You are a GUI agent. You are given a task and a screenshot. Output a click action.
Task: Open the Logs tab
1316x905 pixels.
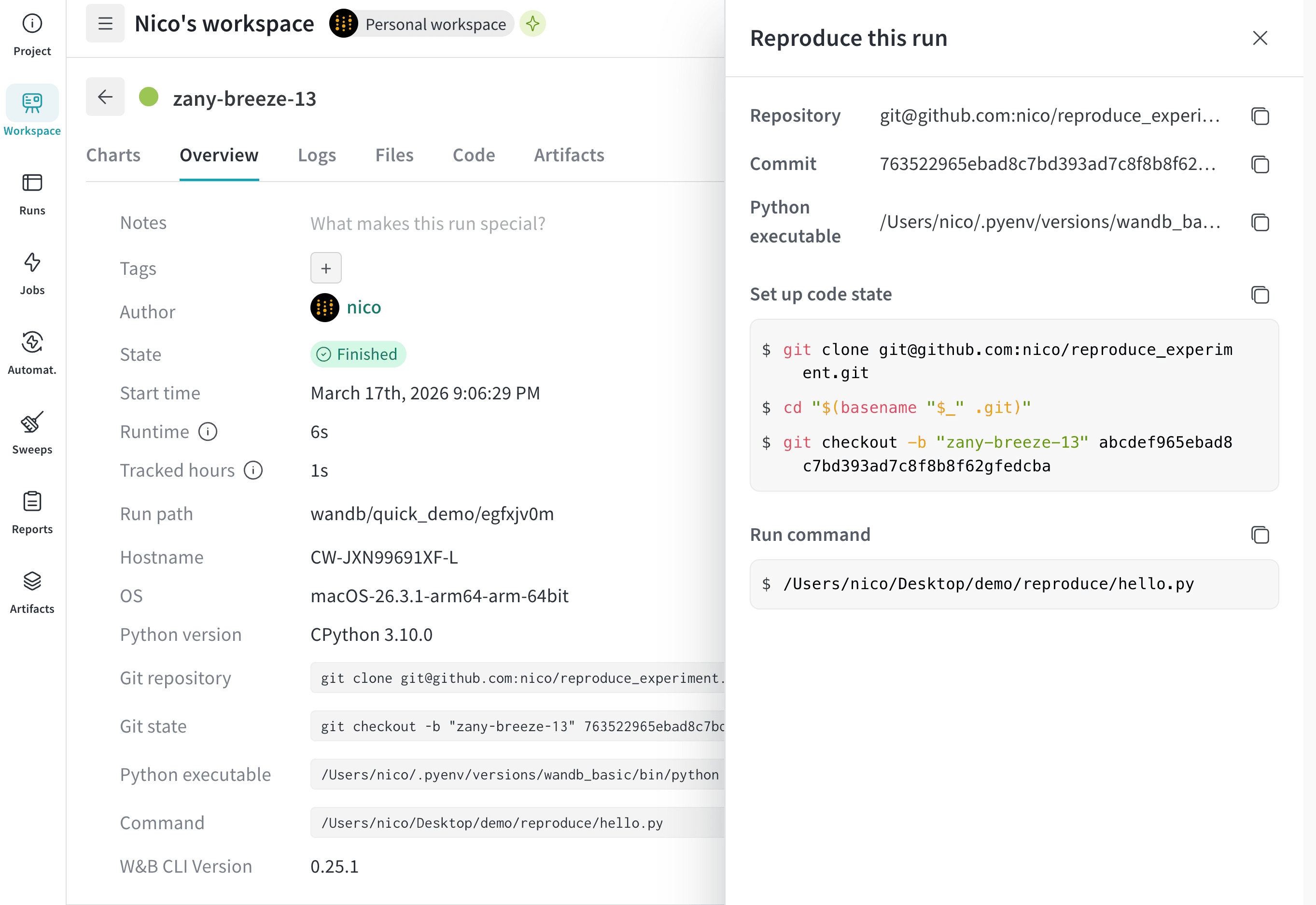click(317, 155)
